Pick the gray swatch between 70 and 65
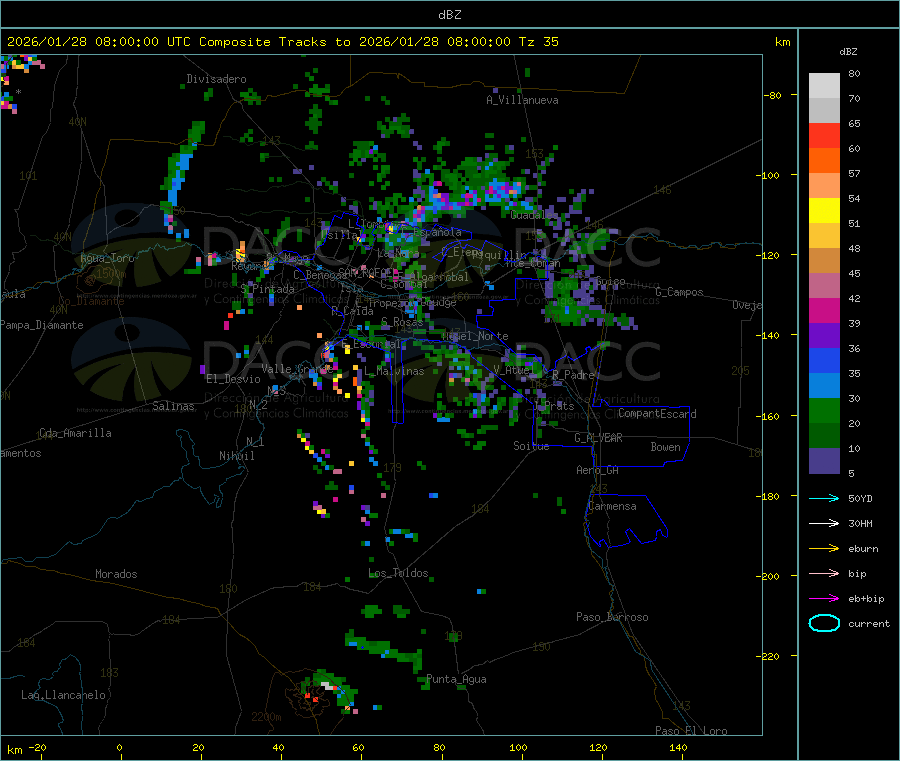This screenshot has width=900, height=761. pyautogui.click(x=824, y=111)
